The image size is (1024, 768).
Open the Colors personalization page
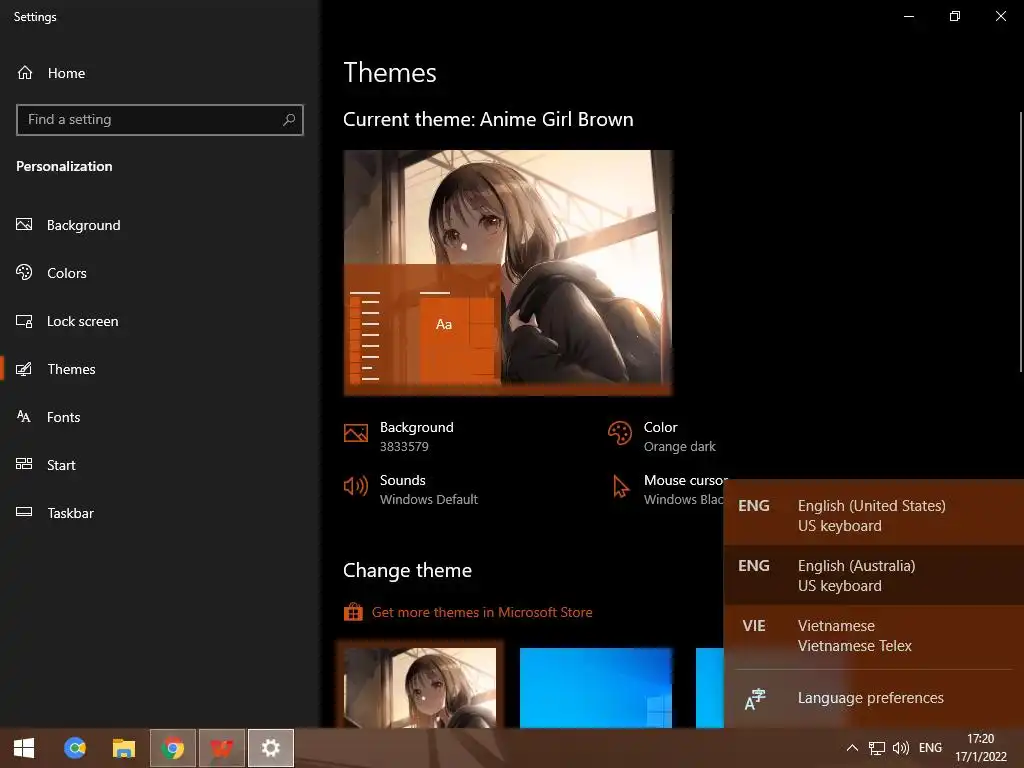(x=52, y=273)
